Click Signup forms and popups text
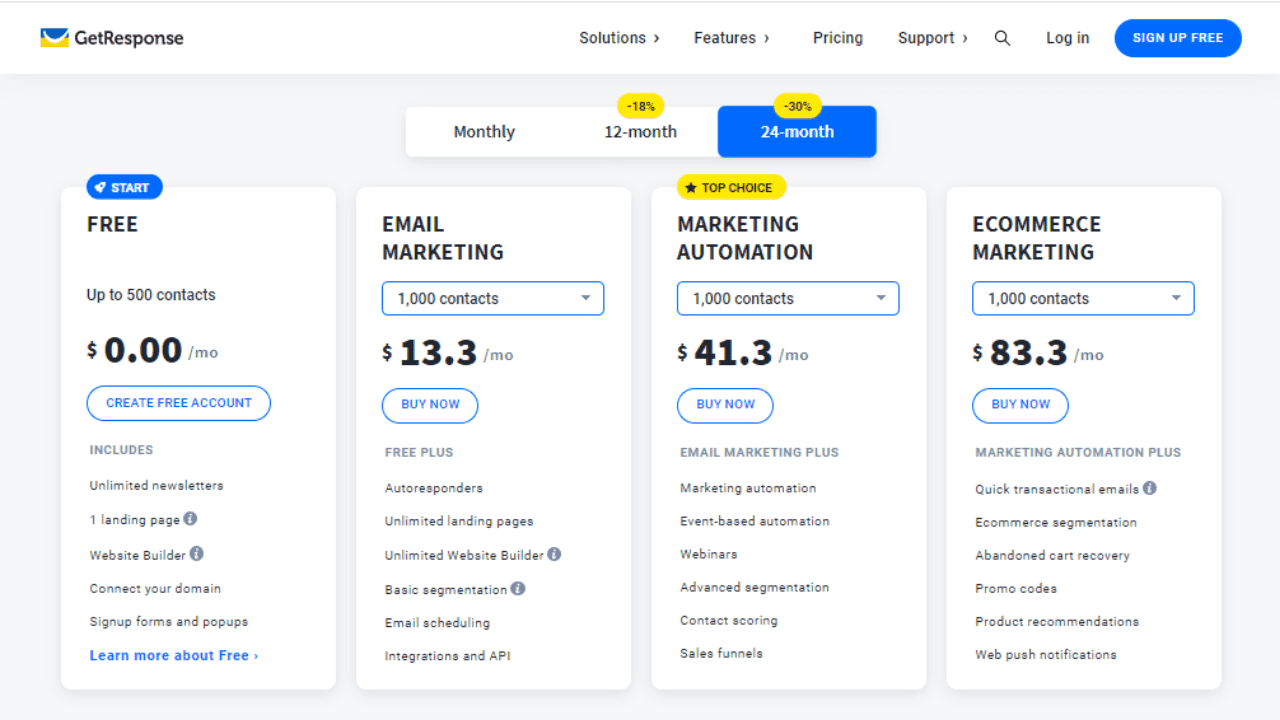1280x720 pixels. (169, 621)
